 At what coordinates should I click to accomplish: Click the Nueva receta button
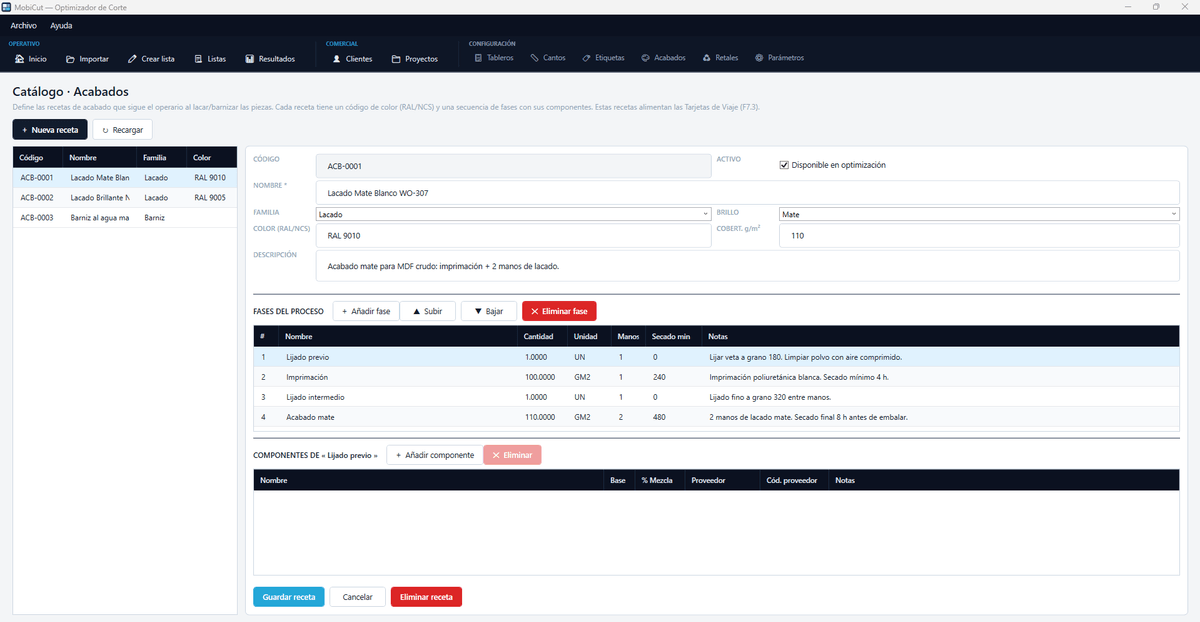point(49,130)
